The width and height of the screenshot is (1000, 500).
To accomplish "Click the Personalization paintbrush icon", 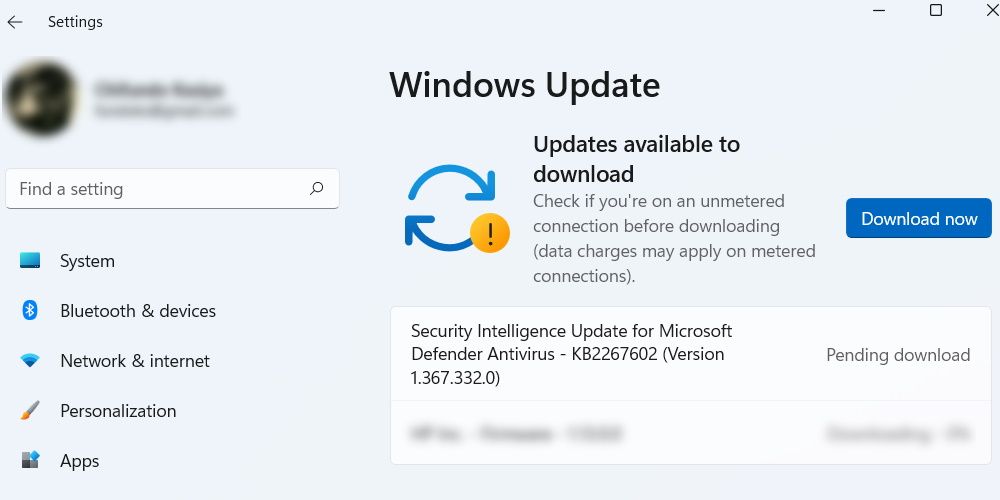I will point(30,411).
